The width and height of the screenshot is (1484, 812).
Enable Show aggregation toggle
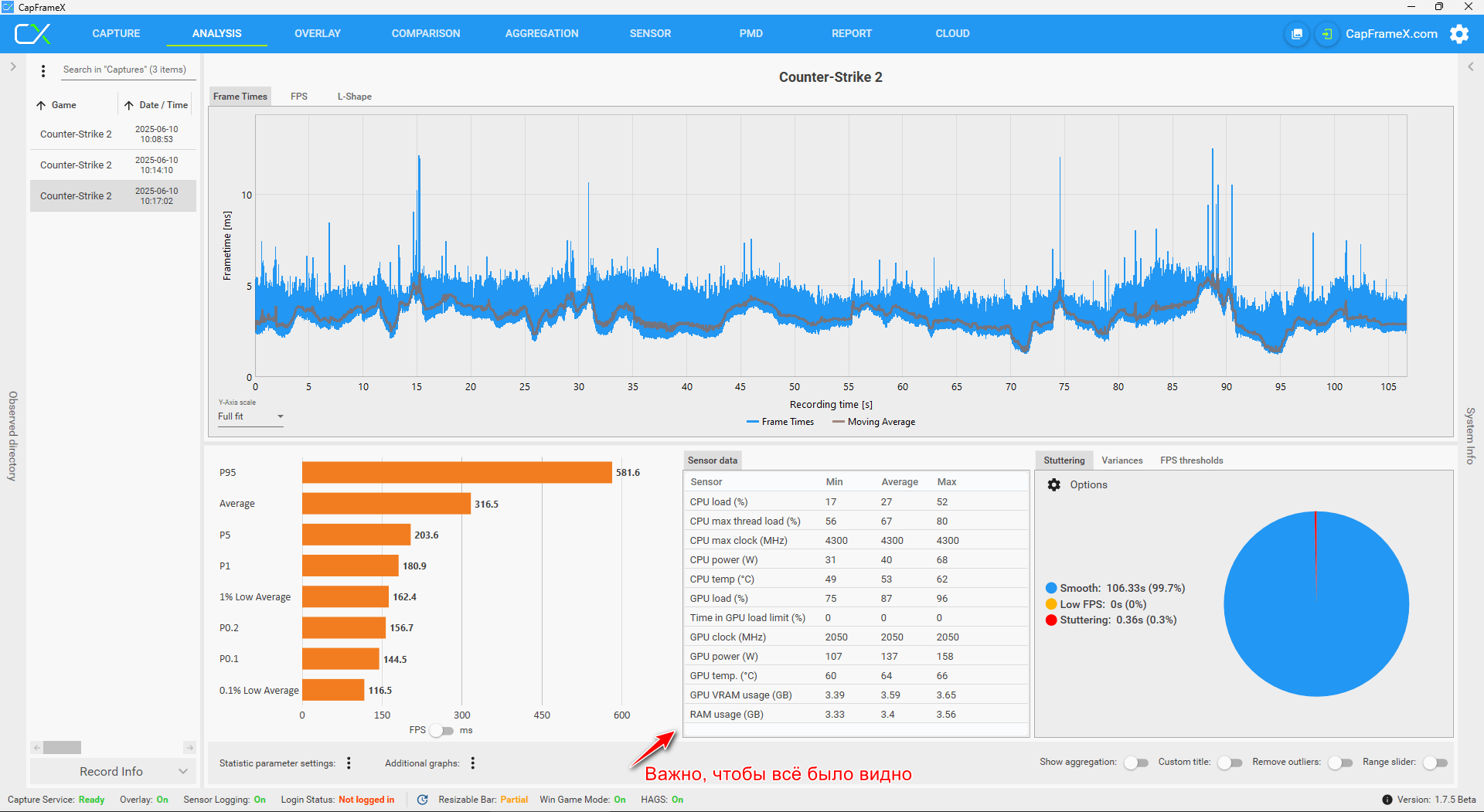point(1136,763)
